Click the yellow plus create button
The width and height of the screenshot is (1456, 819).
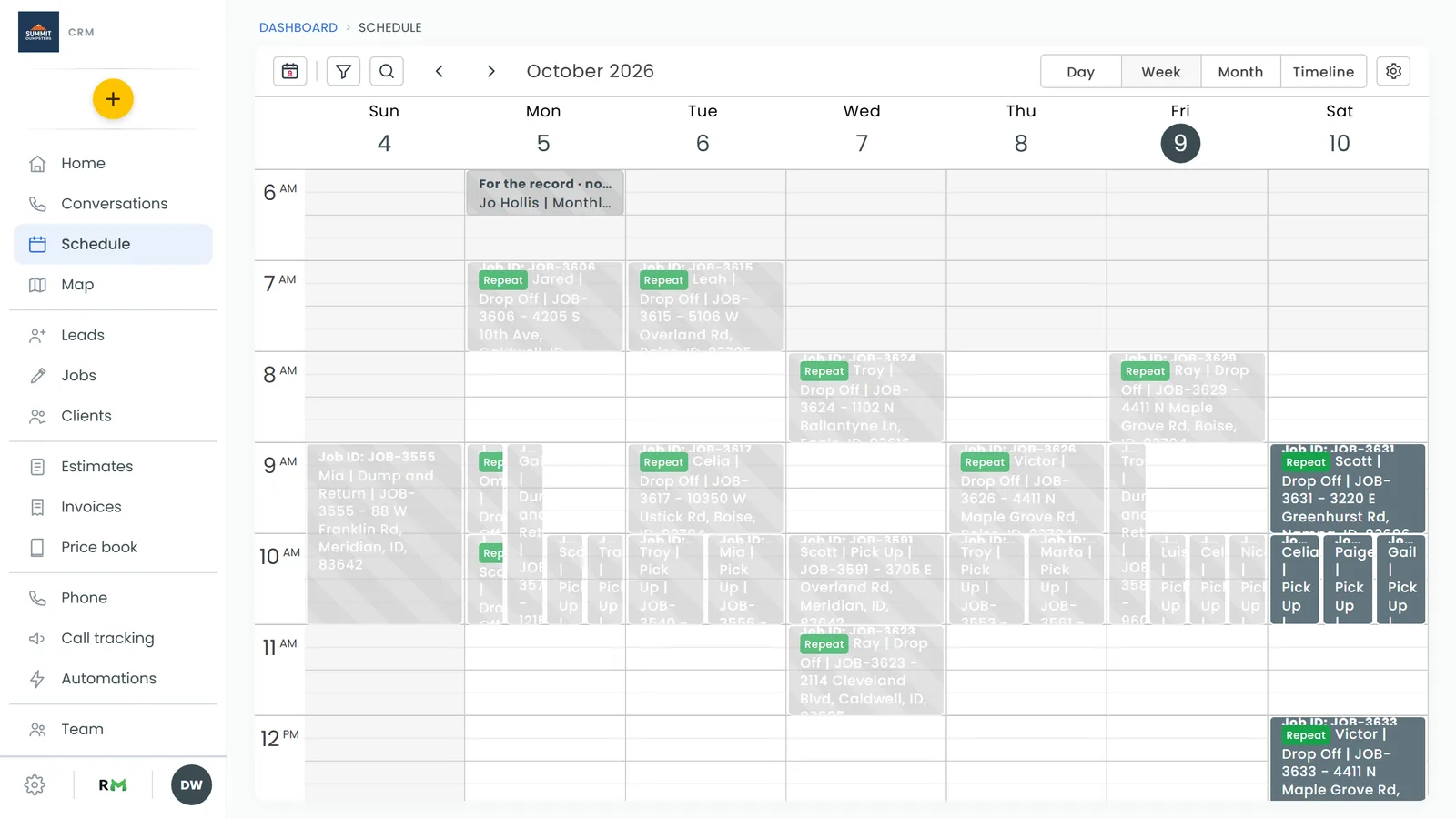click(113, 99)
